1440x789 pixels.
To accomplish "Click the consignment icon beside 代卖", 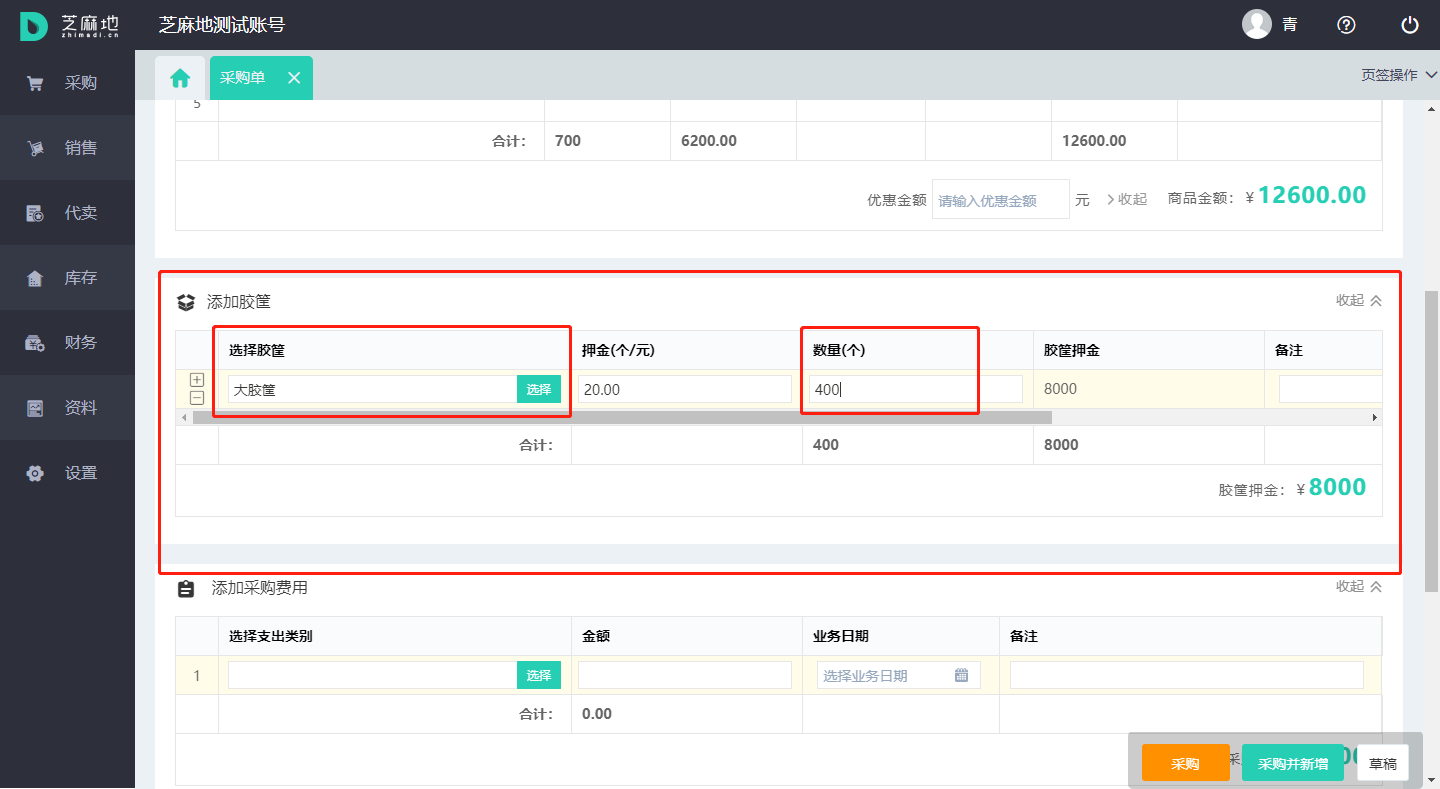I will coord(35,213).
